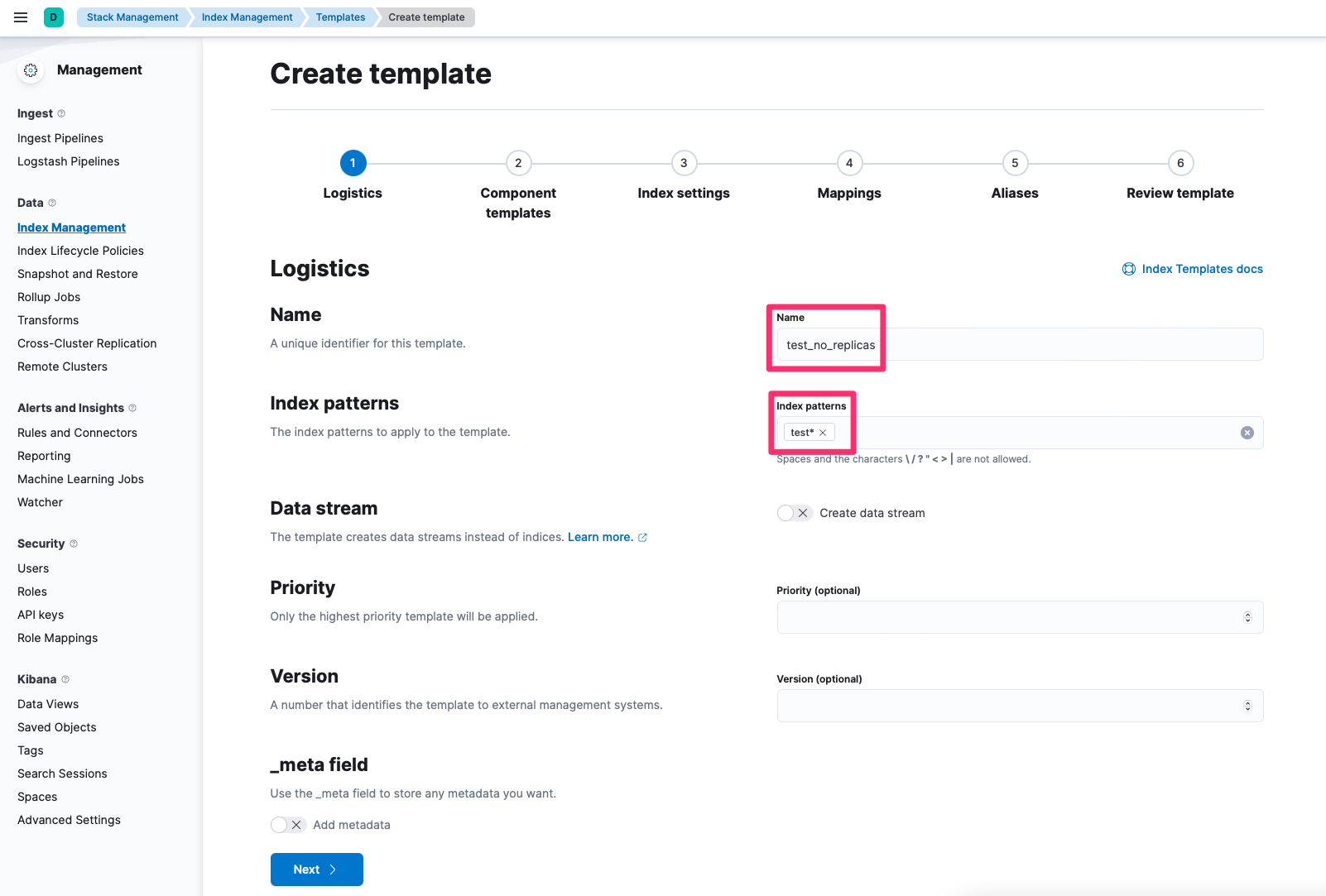The image size is (1326, 896).
Task: Enable the Create data stream toggle
Action: [794, 513]
